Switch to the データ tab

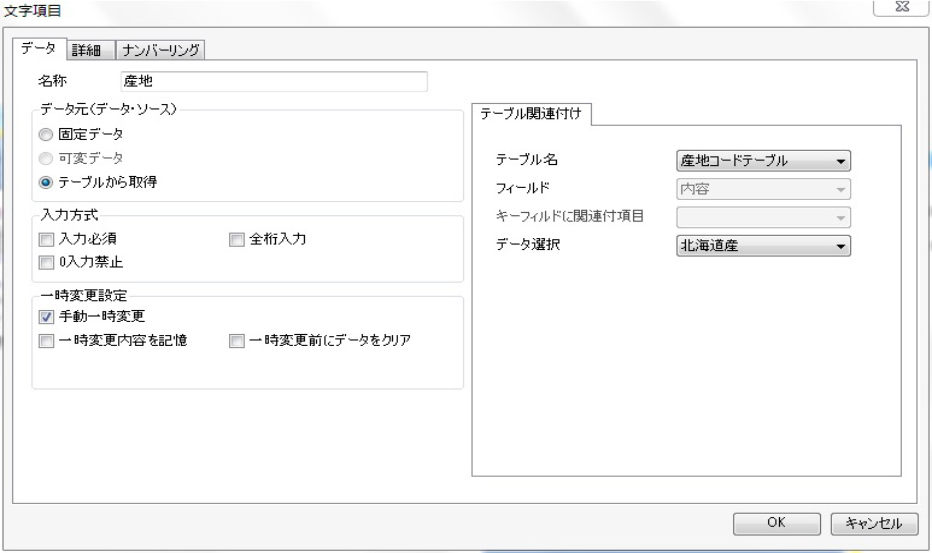(39, 49)
